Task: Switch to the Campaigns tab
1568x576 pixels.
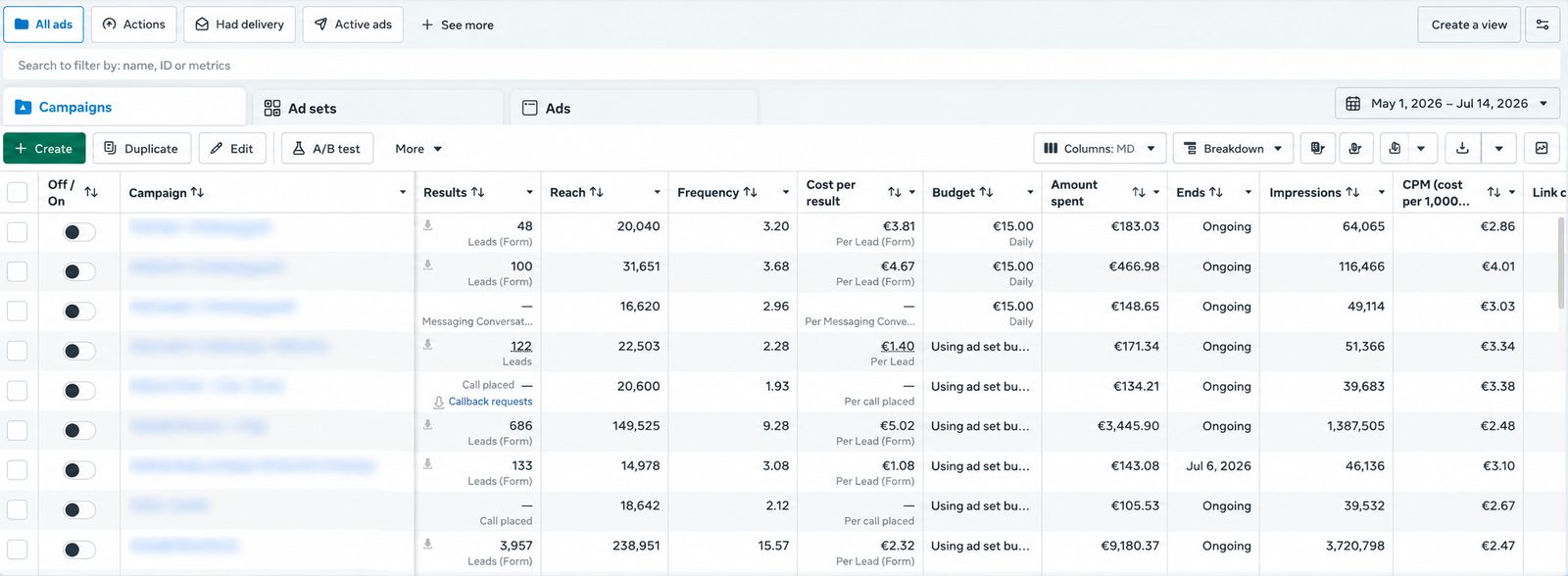Action: 124,107
